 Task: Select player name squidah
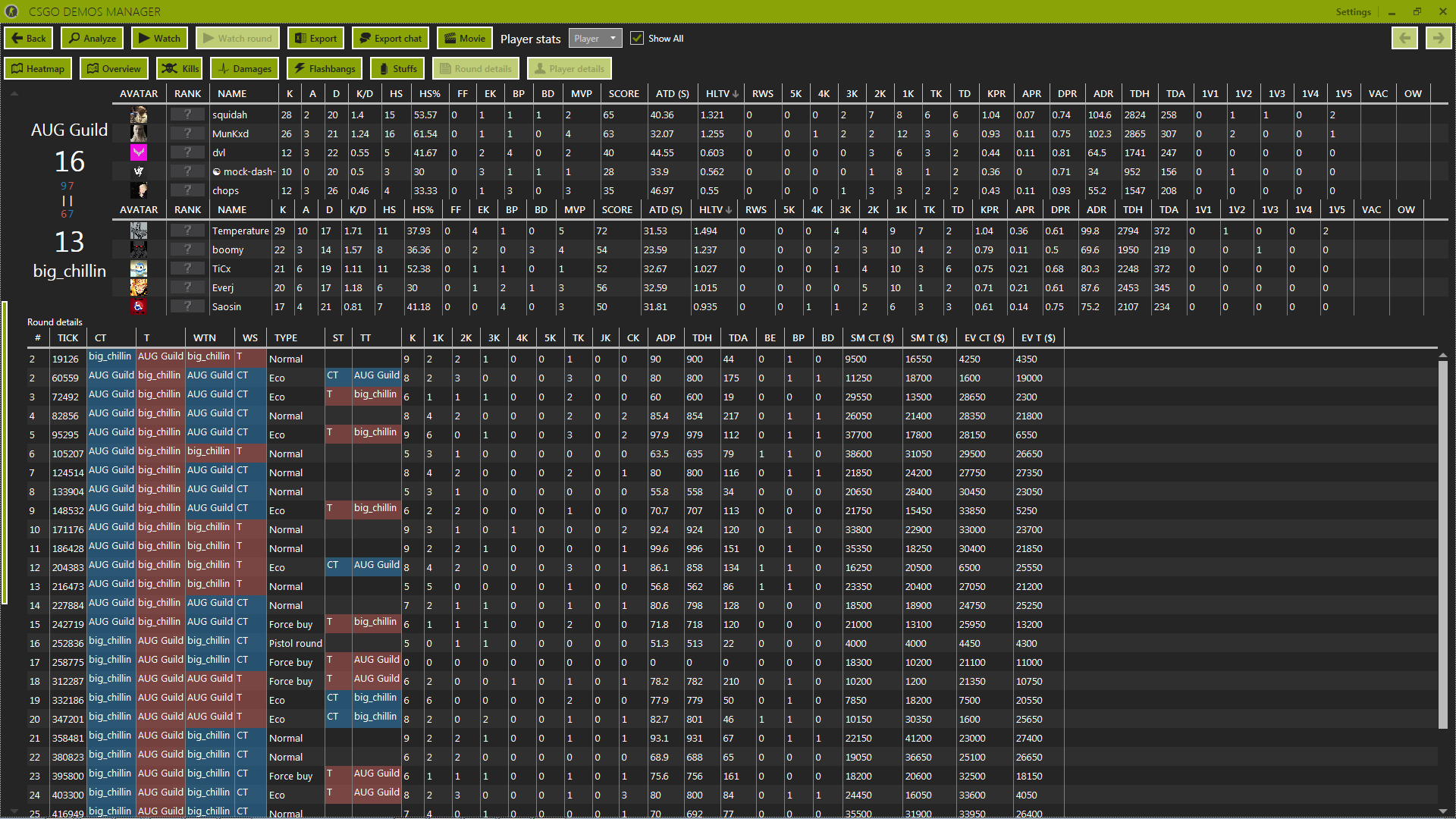[230, 115]
